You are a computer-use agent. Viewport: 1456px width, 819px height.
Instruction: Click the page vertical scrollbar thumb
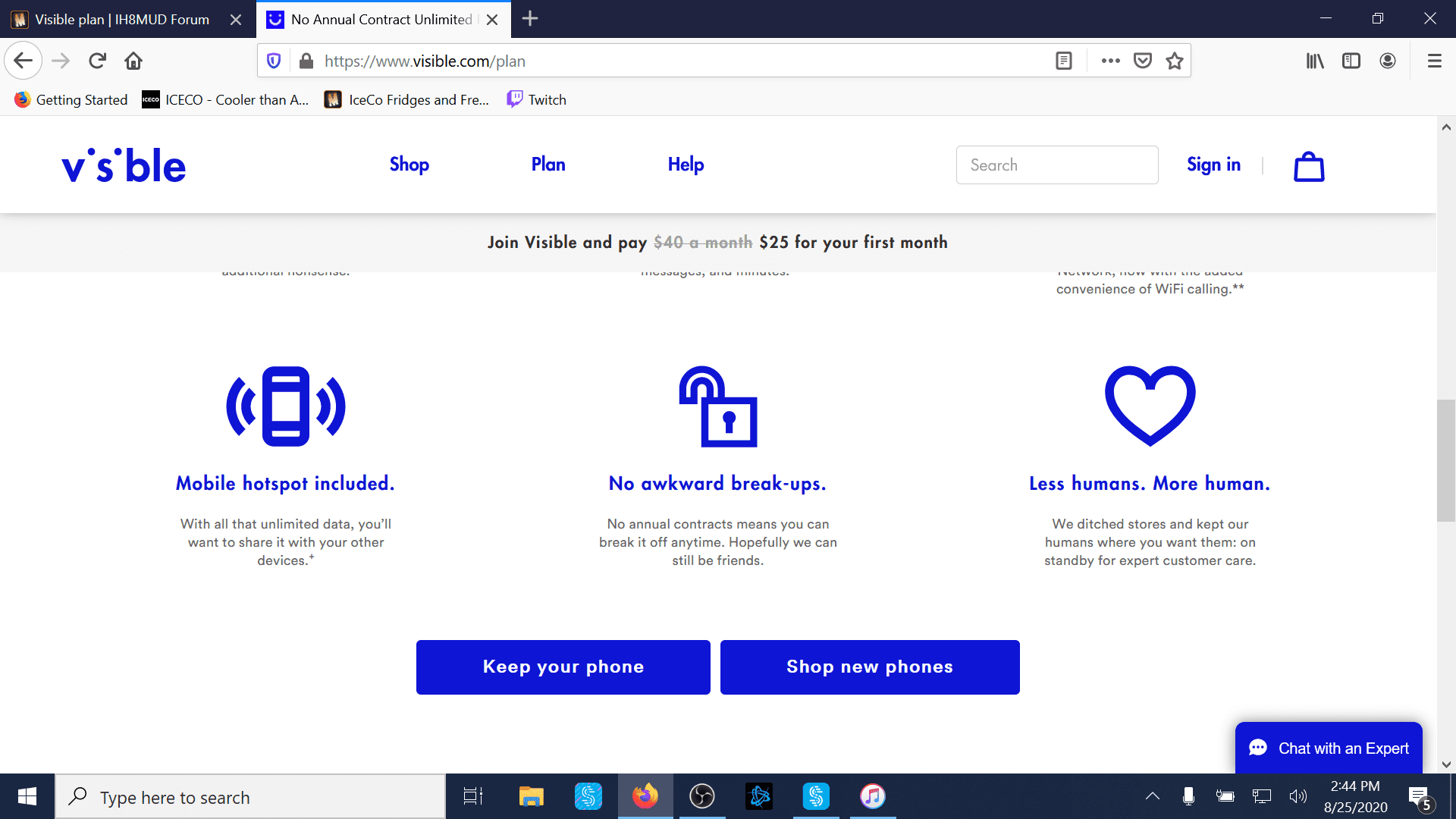(x=1446, y=460)
